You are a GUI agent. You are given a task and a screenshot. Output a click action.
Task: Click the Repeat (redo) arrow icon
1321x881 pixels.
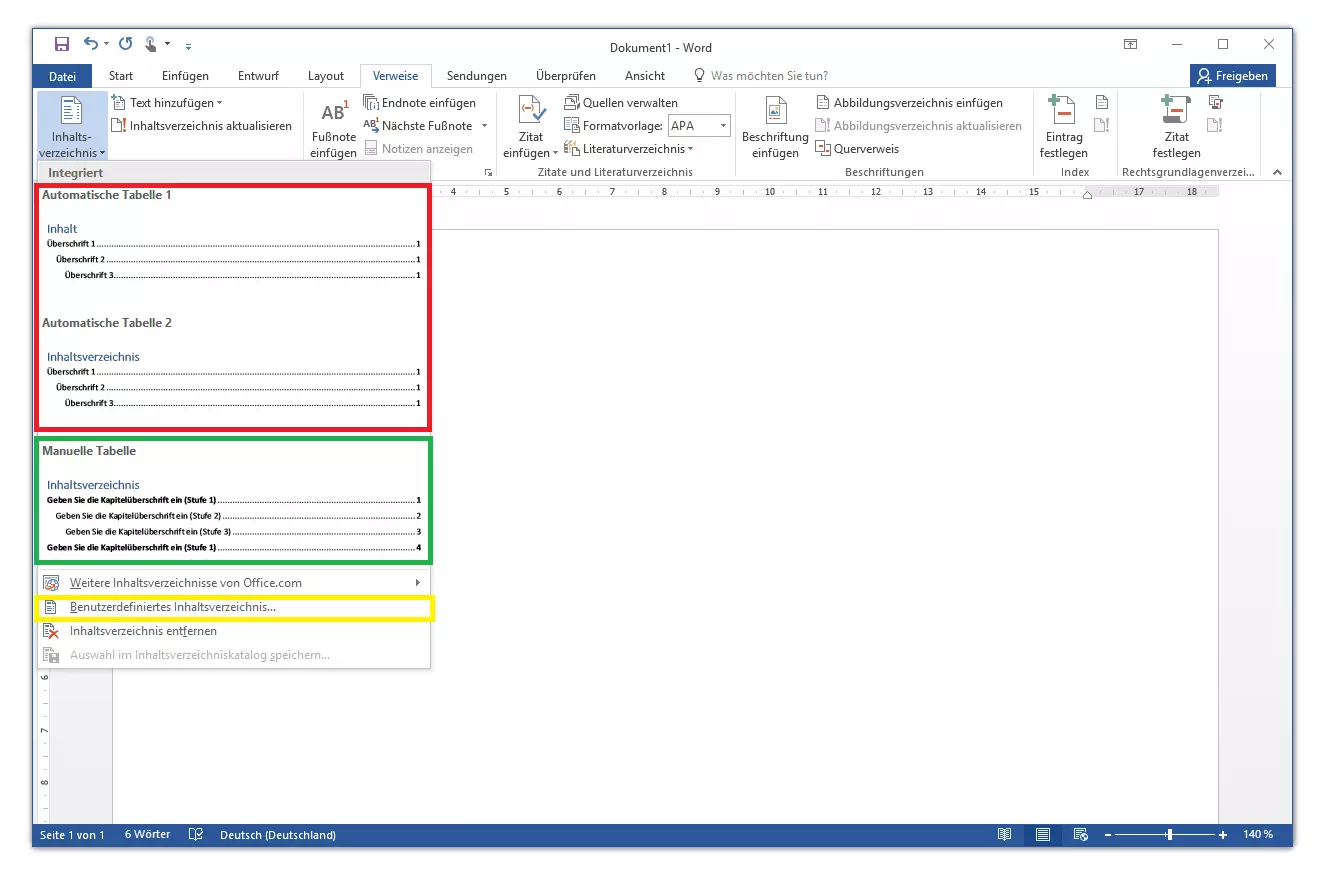125,44
